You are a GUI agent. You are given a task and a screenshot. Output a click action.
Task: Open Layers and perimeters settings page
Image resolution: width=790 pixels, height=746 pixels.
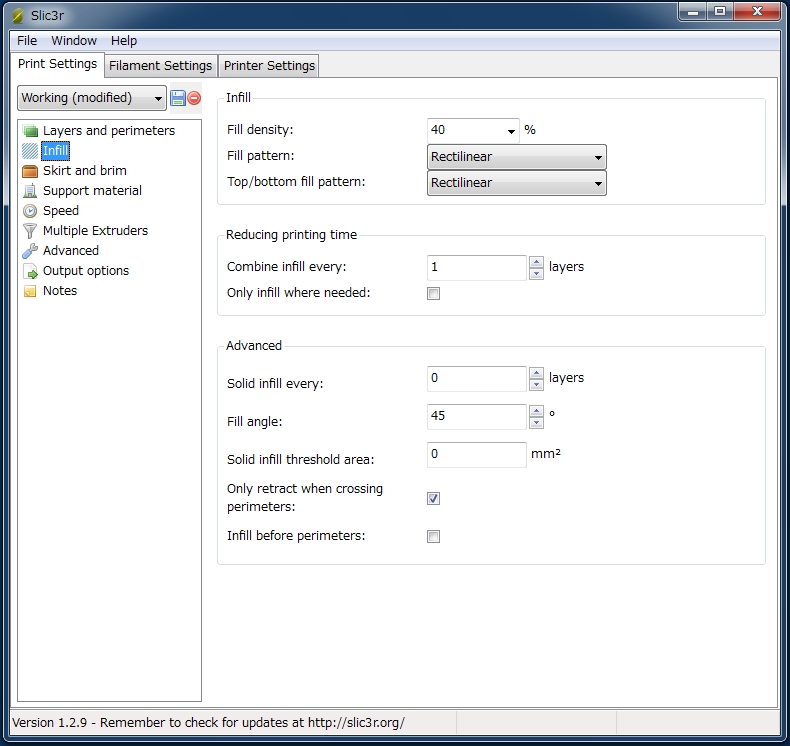tap(109, 131)
